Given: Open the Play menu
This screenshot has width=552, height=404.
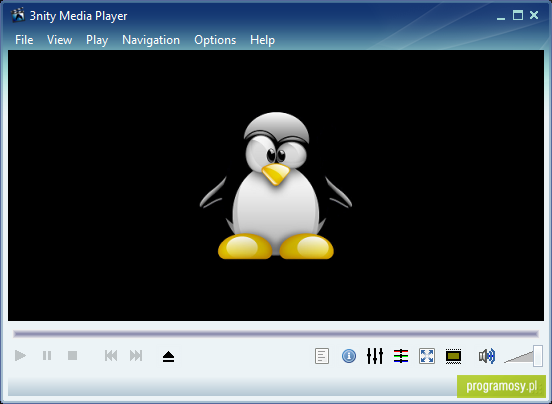Looking at the screenshot, I should click(x=97, y=40).
